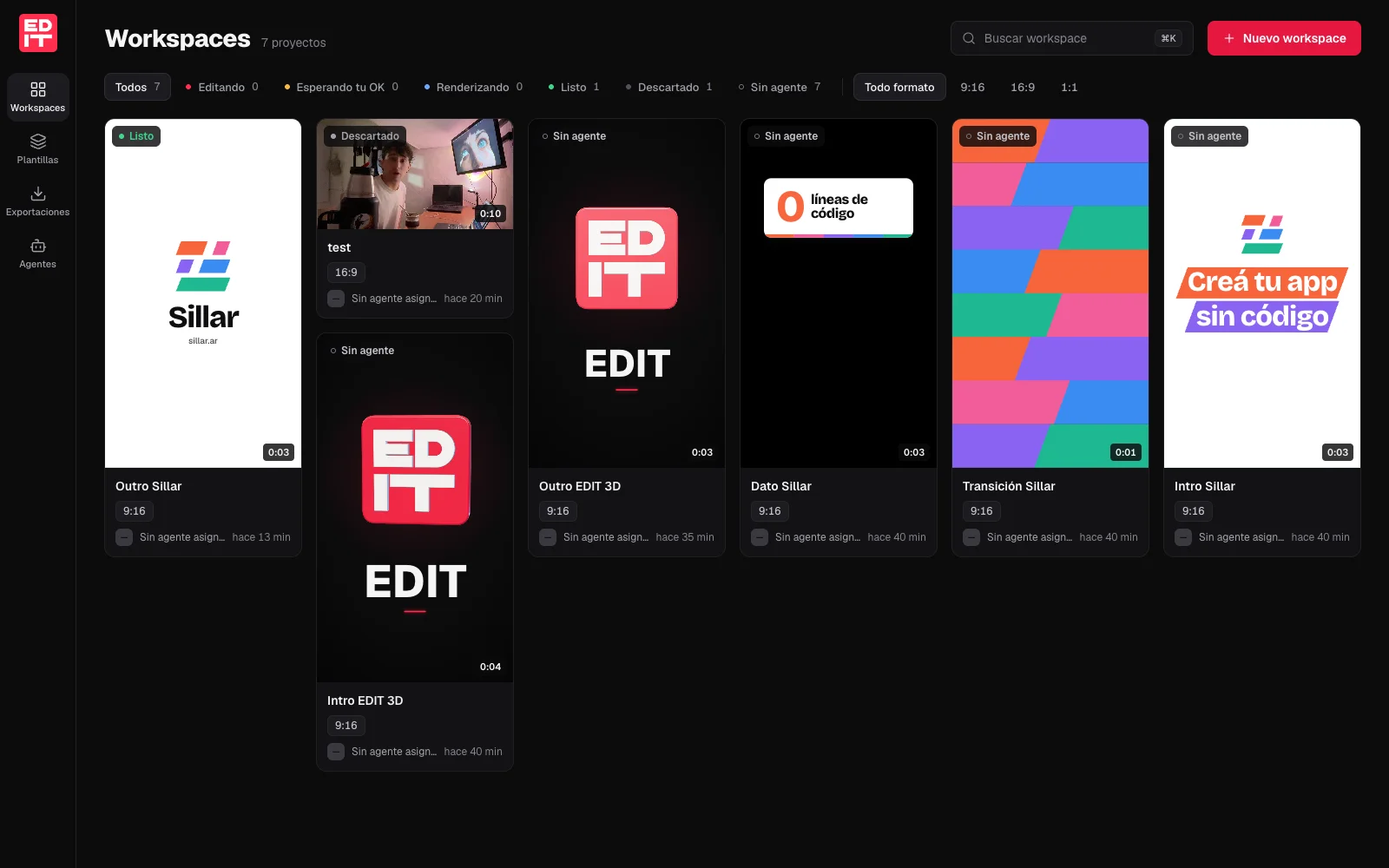Click agent avatar icon on Intro Sillar card
1389x868 pixels.
[x=1183, y=537]
